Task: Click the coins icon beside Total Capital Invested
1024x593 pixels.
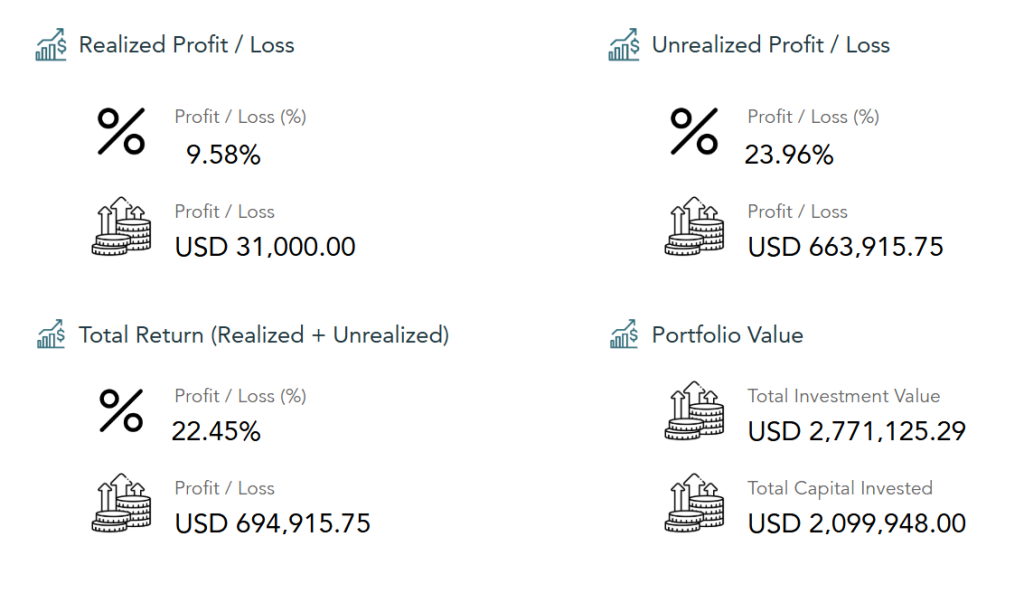Action: click(694, 503)
